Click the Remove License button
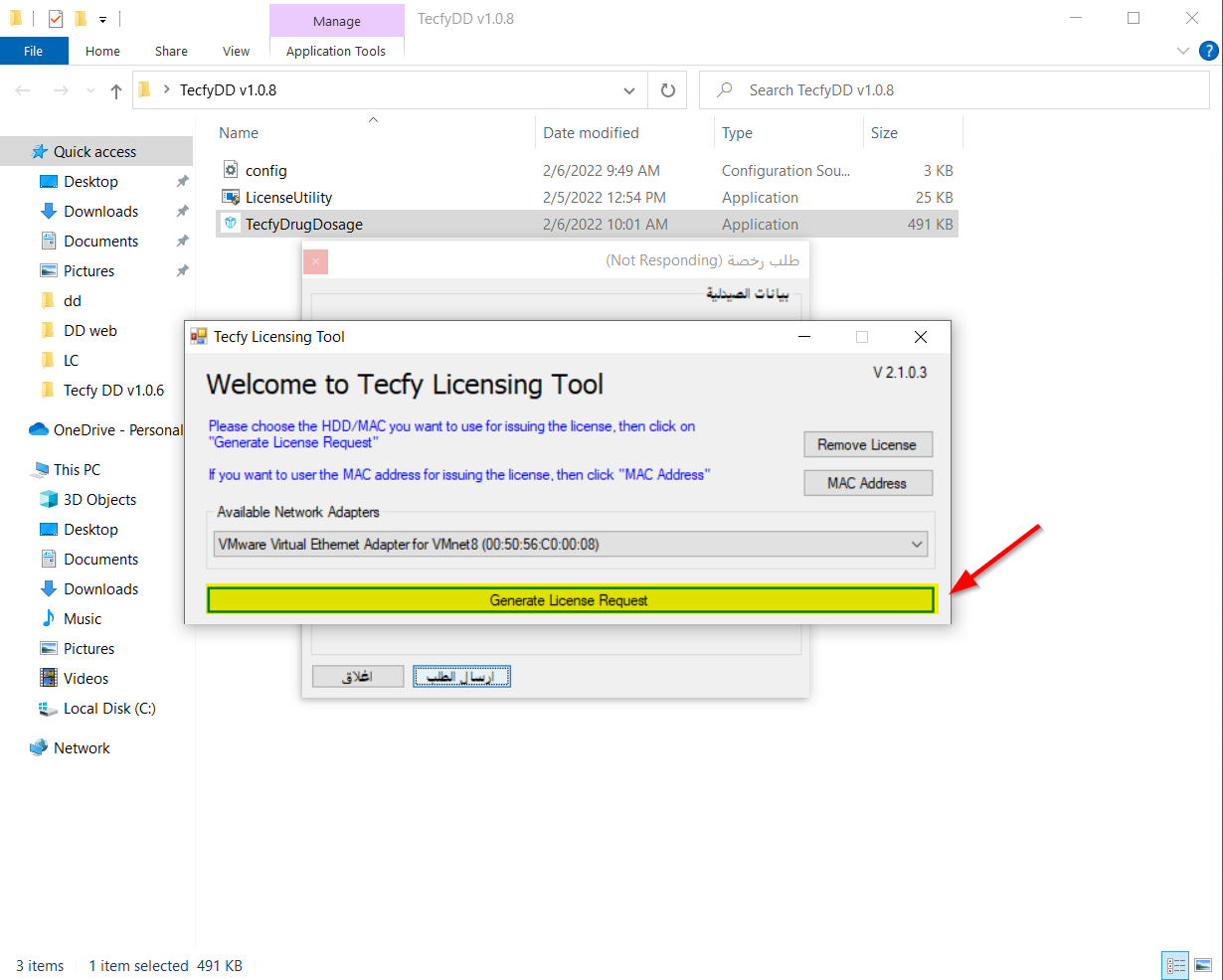Screen dimensions: 1223x980 [867, 444]
